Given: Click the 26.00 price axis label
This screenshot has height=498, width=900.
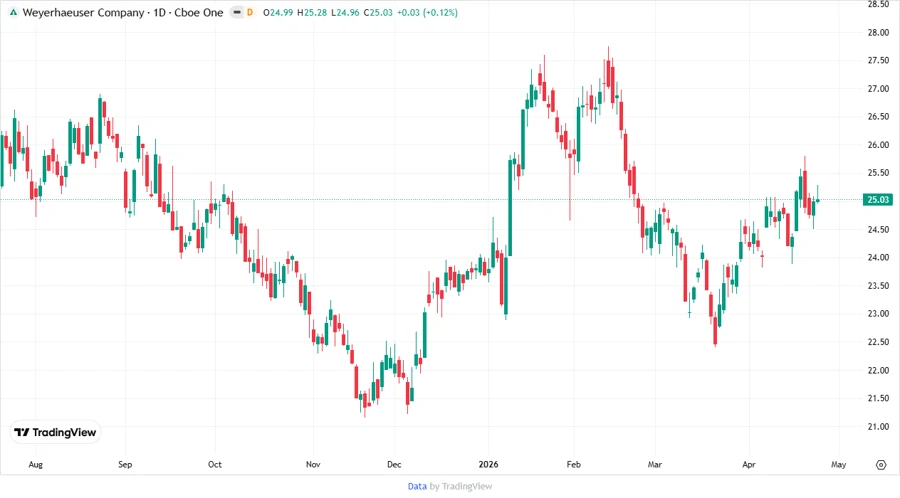Looking at the screenshot, I should tap(878, 145).
